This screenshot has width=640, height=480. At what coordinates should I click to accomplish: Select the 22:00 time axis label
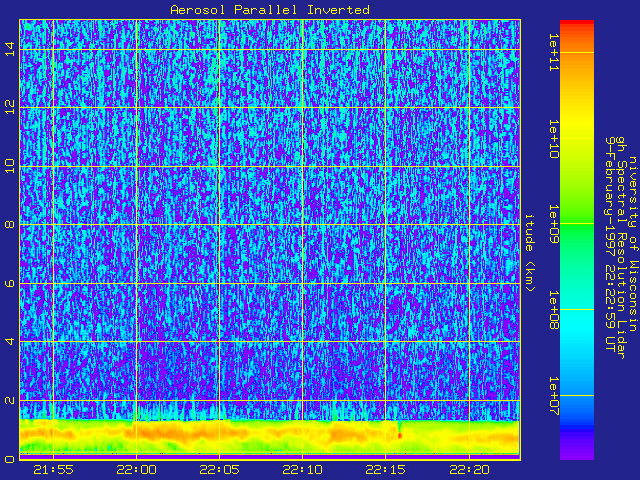click(x=136, y=470)
